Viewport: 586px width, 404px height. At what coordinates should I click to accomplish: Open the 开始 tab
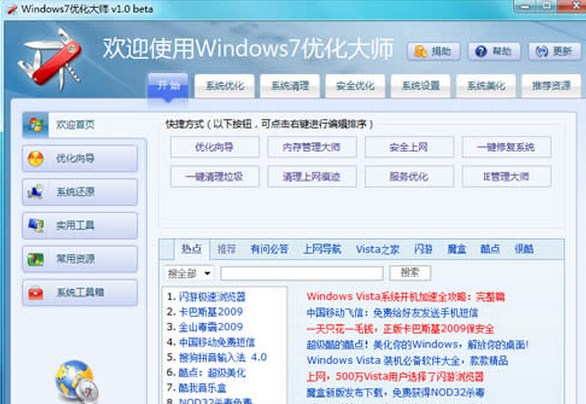(168, 86)
